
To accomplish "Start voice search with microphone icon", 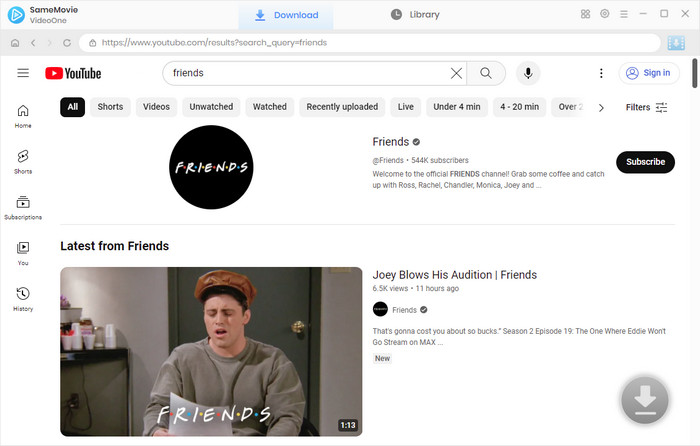I will pyautogui.click(x=528, y=73).
